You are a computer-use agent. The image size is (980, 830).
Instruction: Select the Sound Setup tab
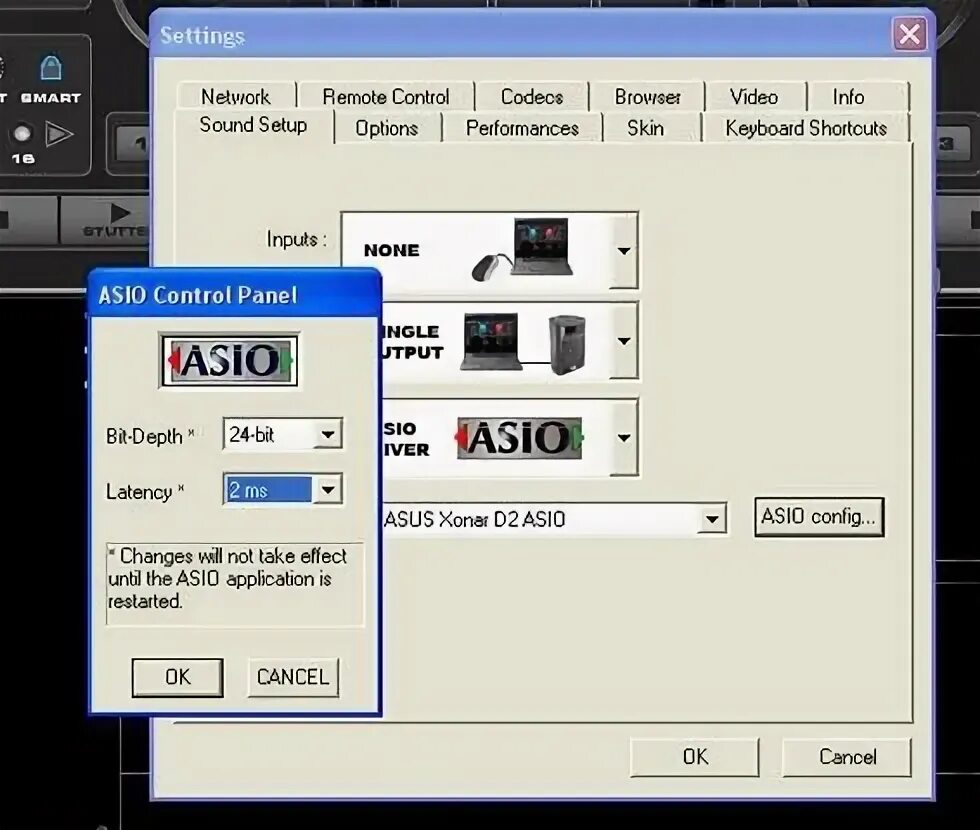tap(253, 125)
